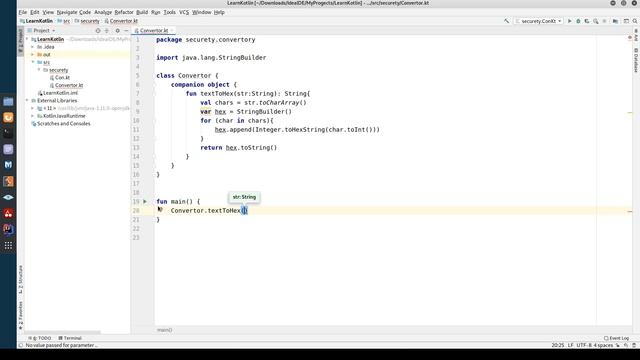This screenshot has height=360, width=640.
Task: Open the Run menu
Action: pos(156,12)
